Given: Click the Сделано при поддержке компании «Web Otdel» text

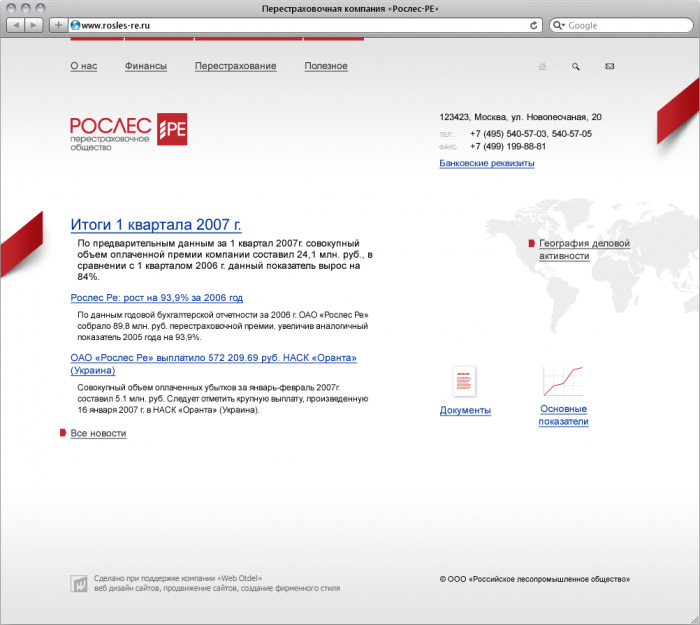Looking at the screenshot, I should pos(178,578).
